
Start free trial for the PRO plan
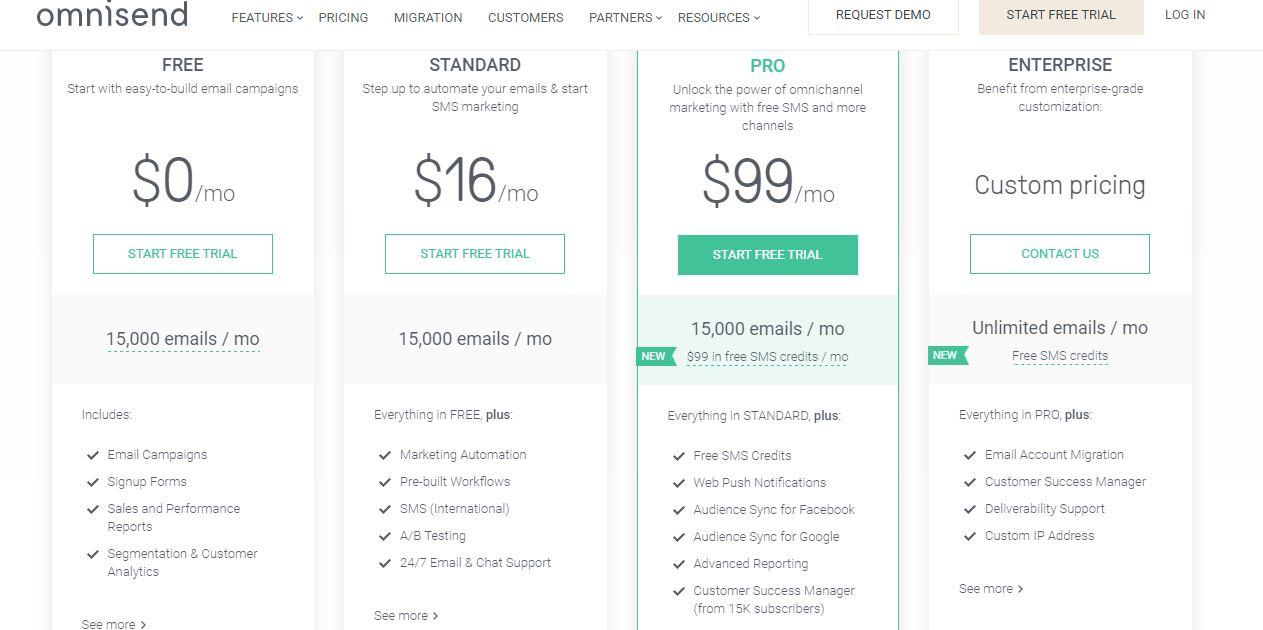tap(767, 254)
